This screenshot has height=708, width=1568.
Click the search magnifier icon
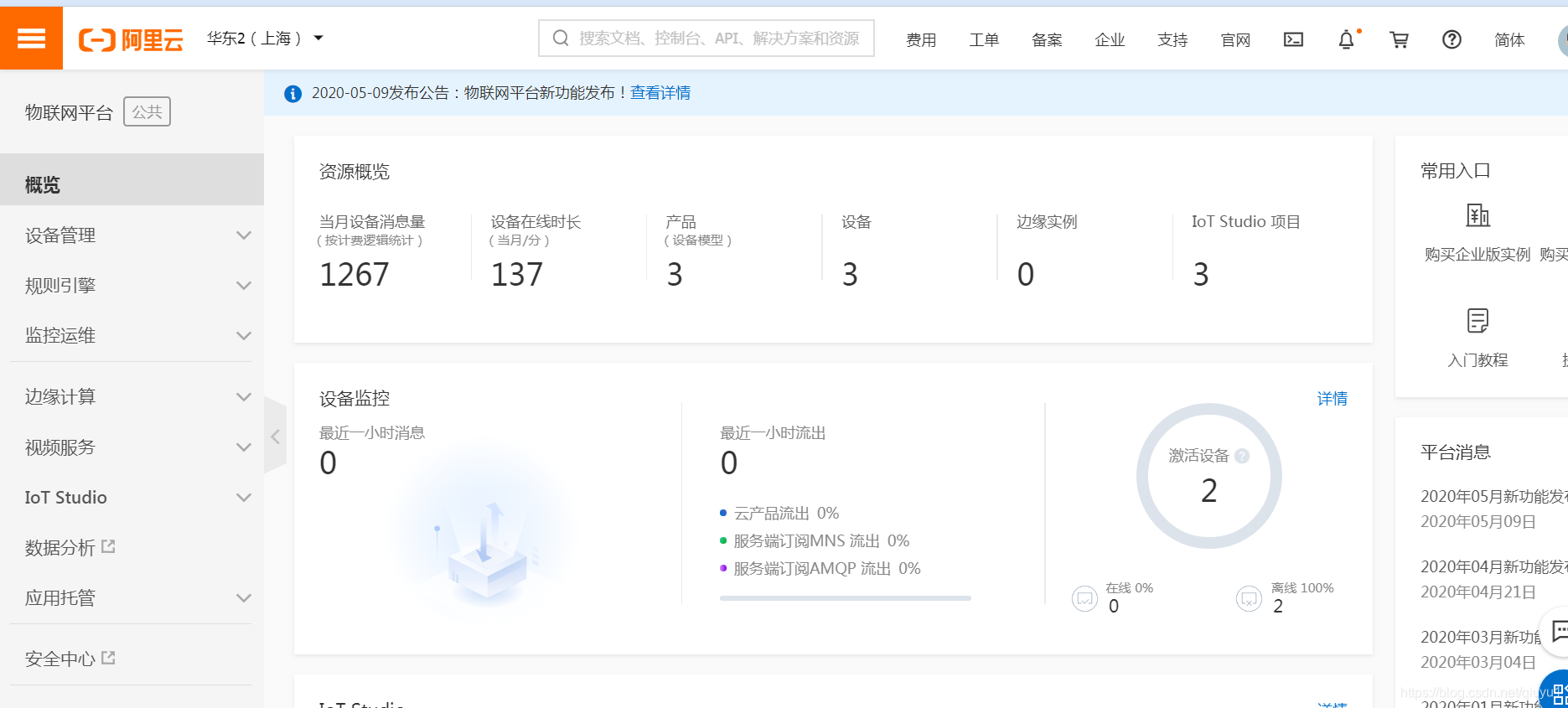(561, 38)
